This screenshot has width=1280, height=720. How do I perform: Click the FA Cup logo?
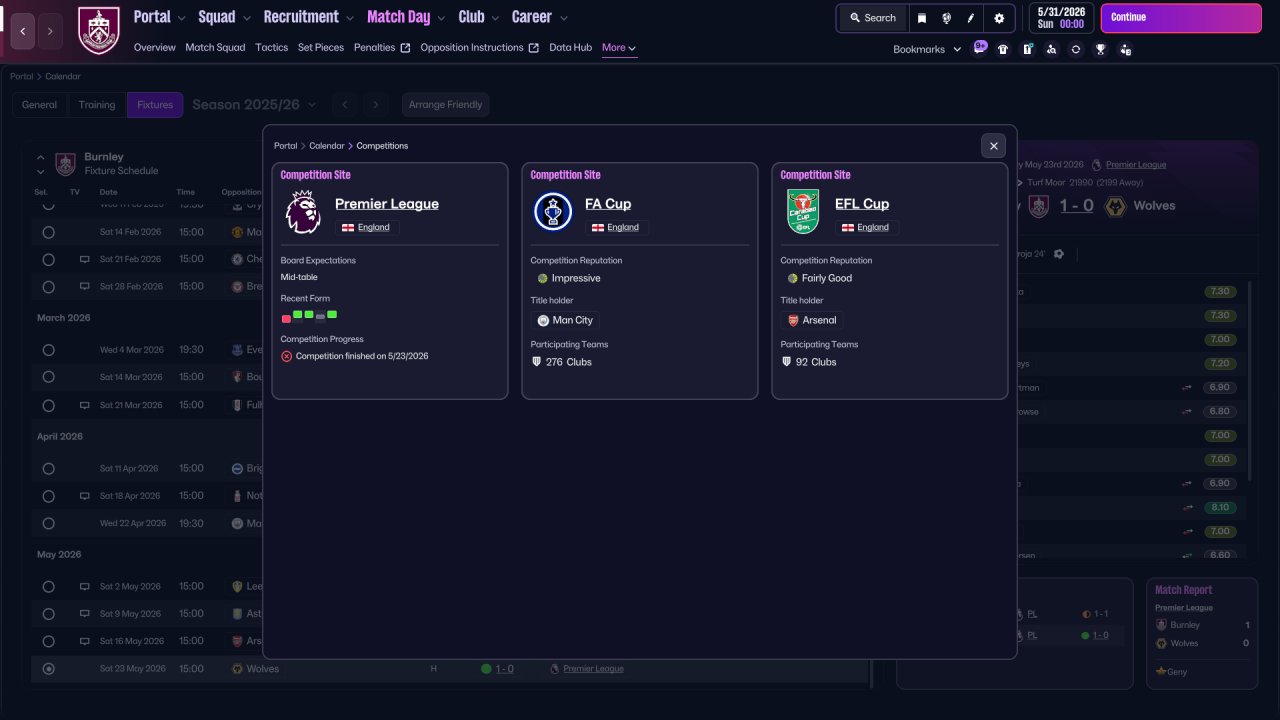(553, 211)
